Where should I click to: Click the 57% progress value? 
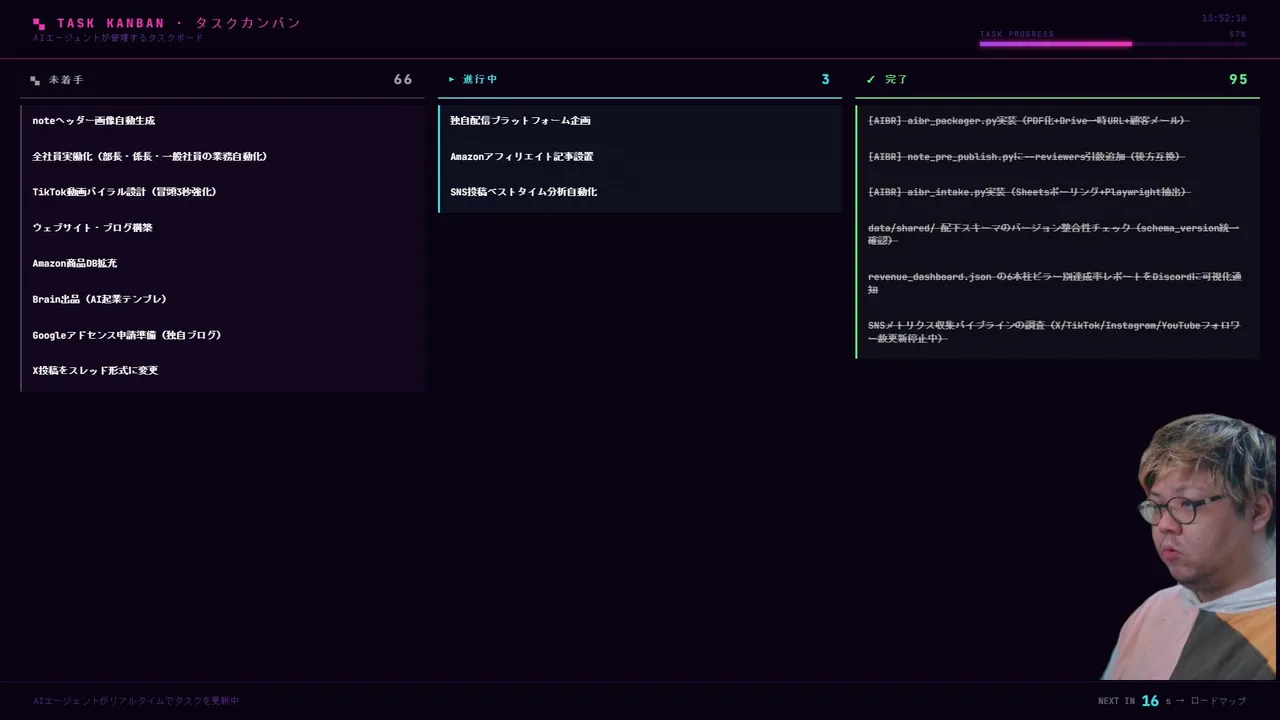pos(1238,34)
